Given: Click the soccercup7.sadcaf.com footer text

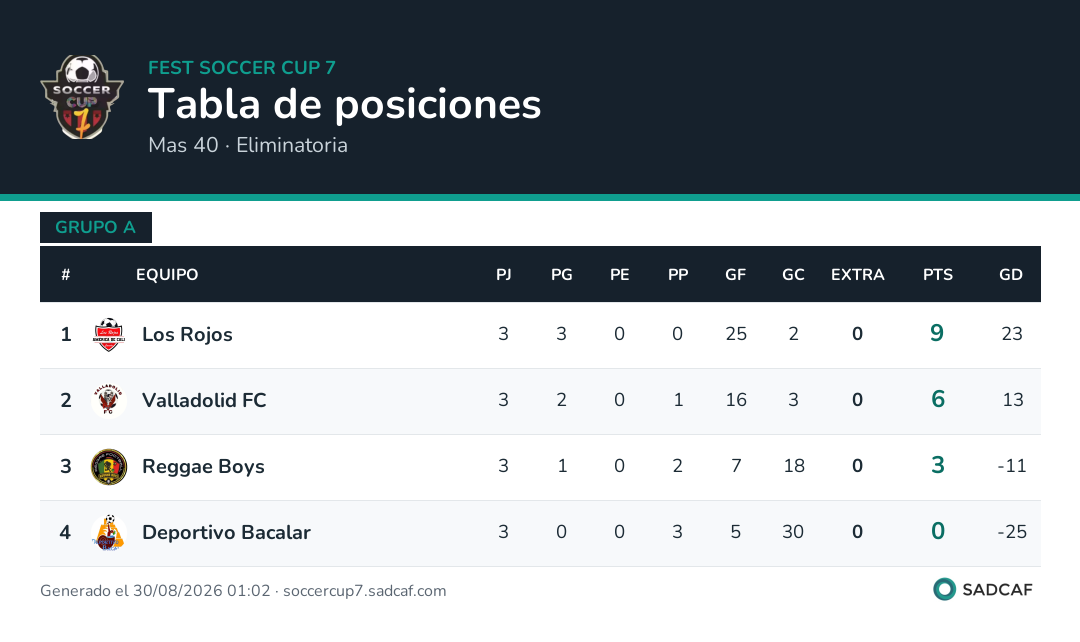Looking at the screenshot, I should (364, 591).
